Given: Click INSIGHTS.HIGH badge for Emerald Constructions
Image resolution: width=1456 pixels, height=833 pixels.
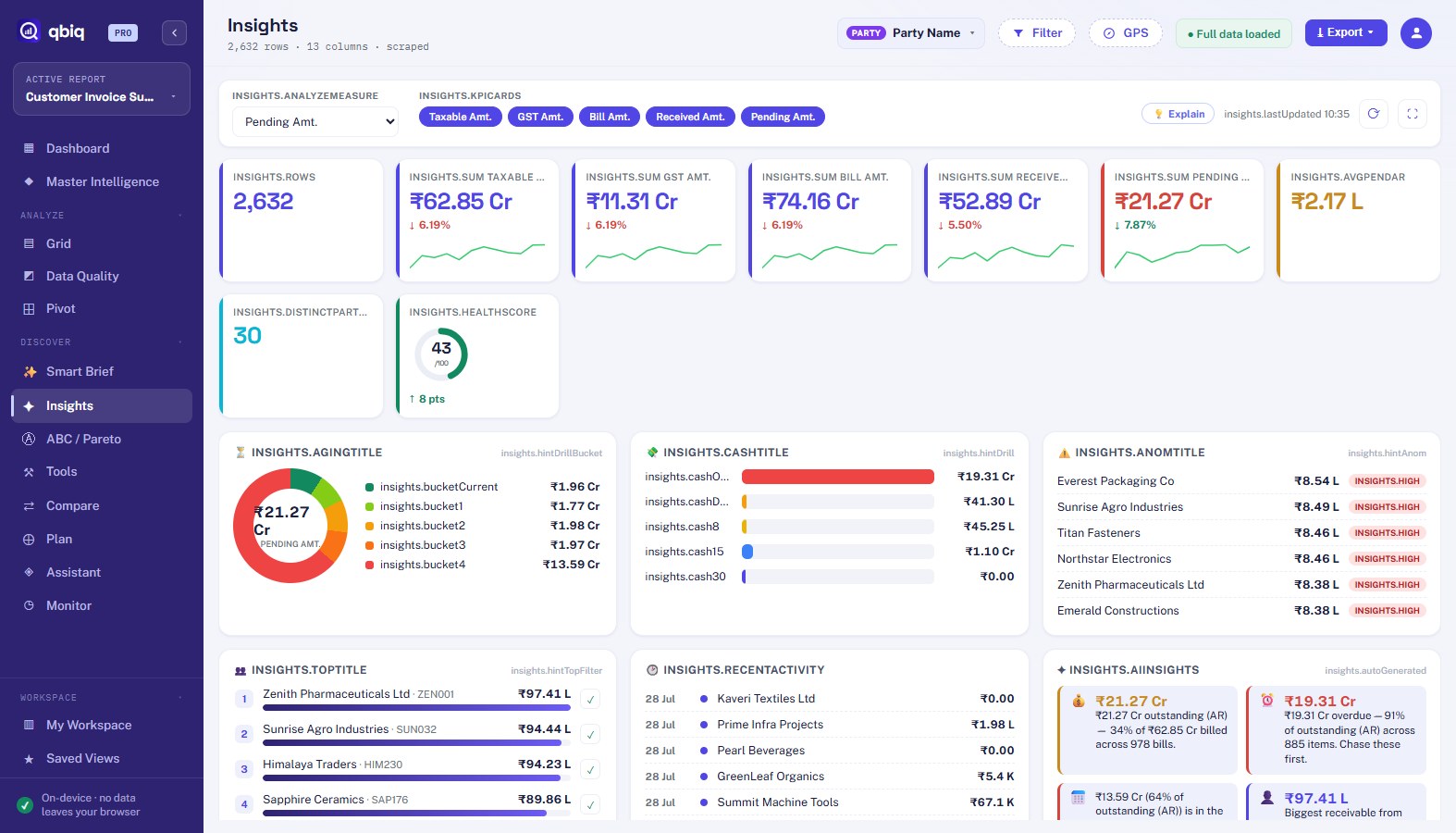Looking at the screenshot, I should (x=1387, y=611).
